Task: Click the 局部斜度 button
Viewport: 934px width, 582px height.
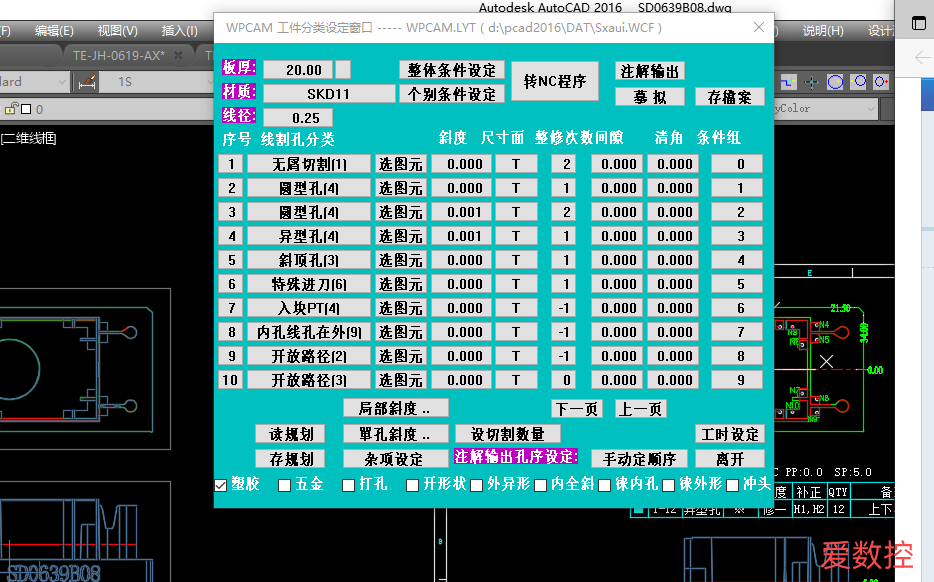Action: [396, 408]
